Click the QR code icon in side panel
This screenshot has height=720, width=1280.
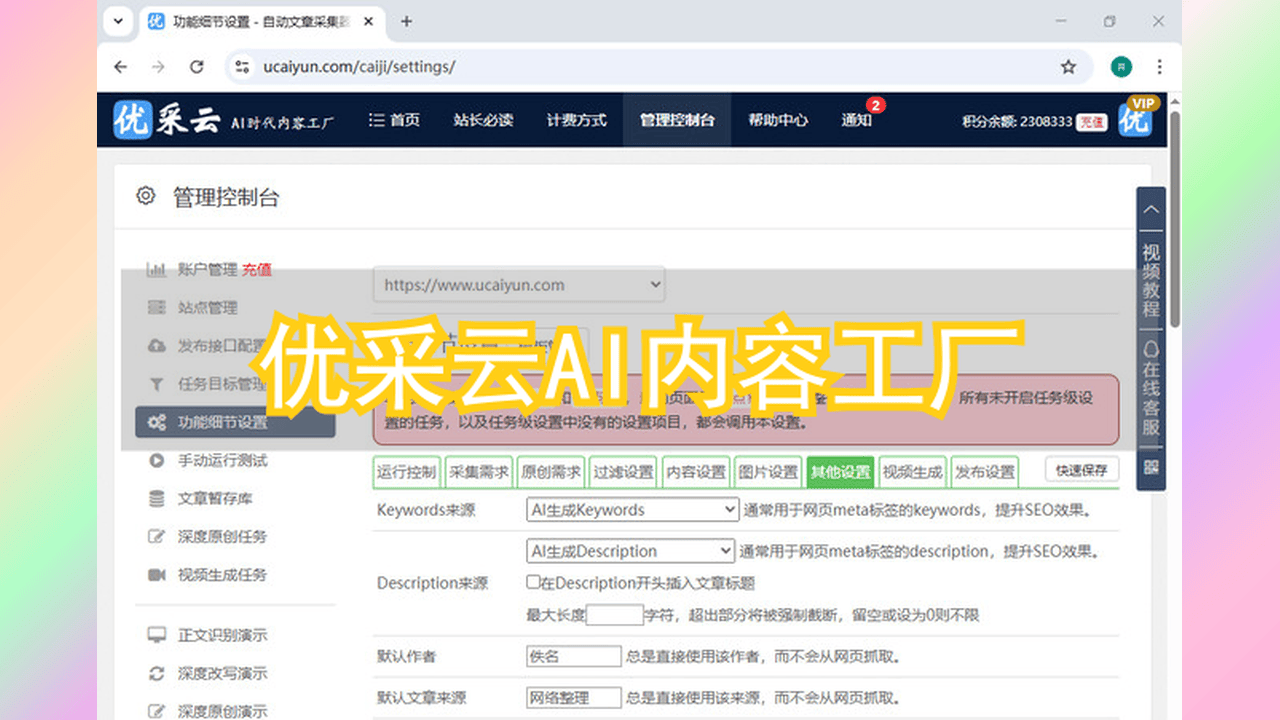point(1151,467)
